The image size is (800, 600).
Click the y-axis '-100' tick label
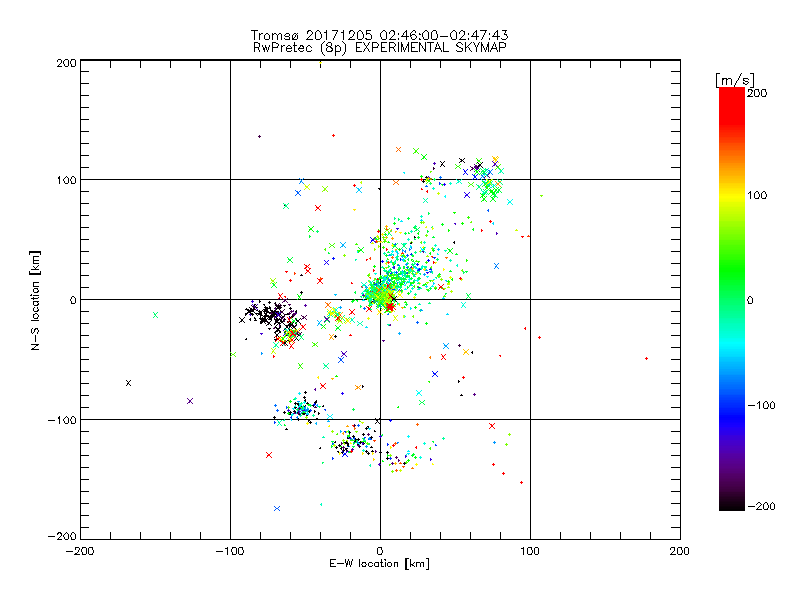point(62,420)
